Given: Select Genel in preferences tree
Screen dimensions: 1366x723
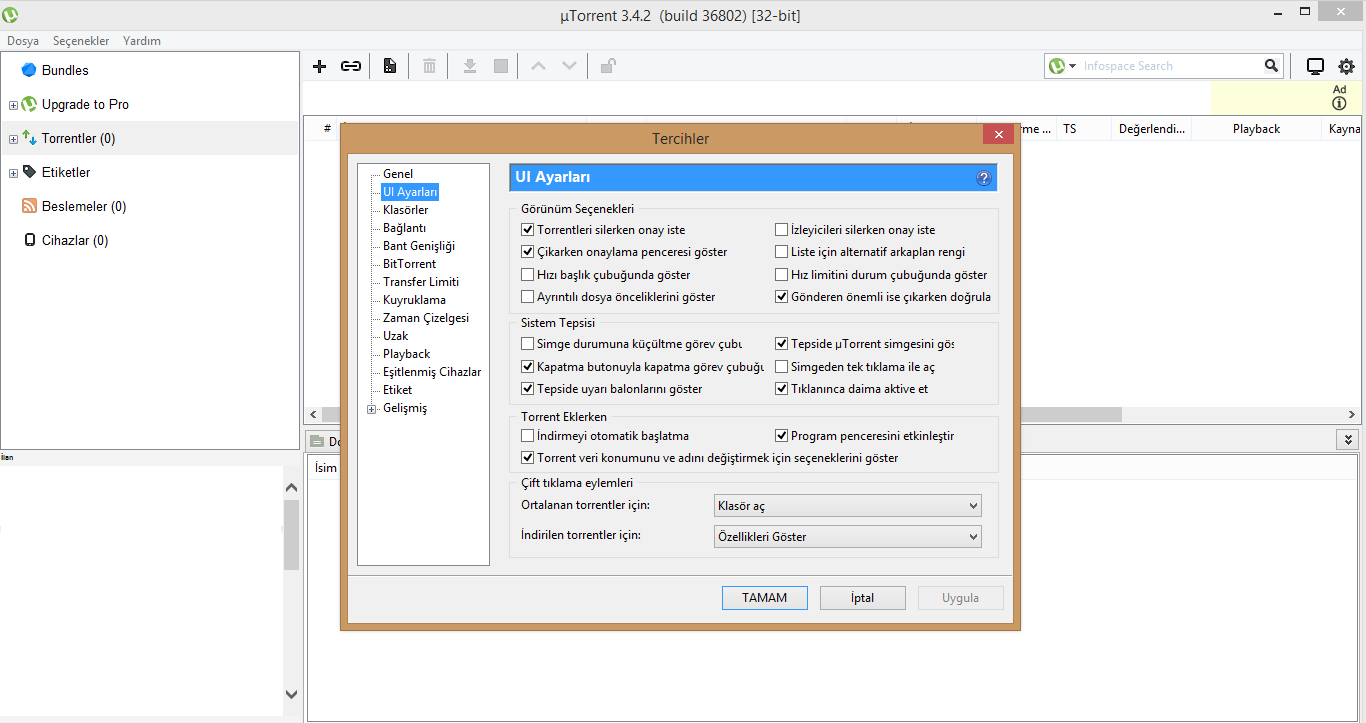Looking at the screenshot, I should tap(398, 174).
